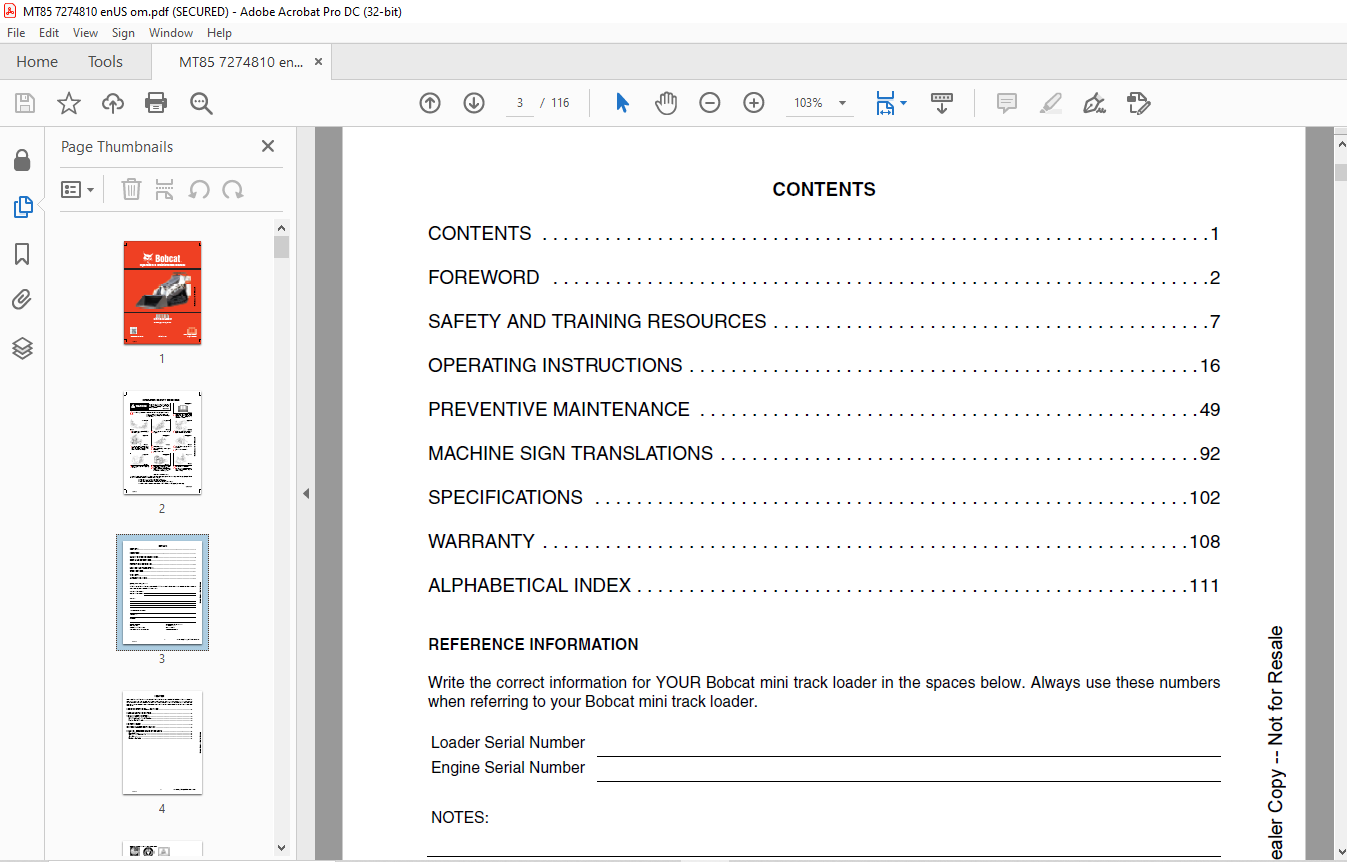Image resolution: width=1347 pixels, height=862 pixels.
Task: Zoom in with plus icon
Action: [x=754, y=103]
